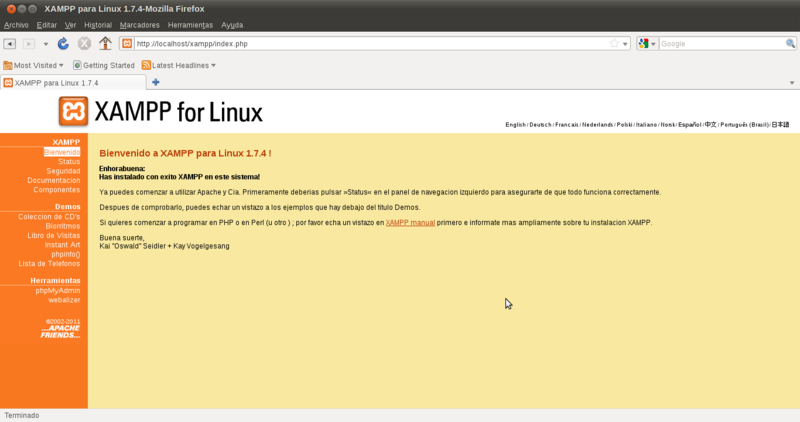Click inside the Google search field

tap(720, 44)
